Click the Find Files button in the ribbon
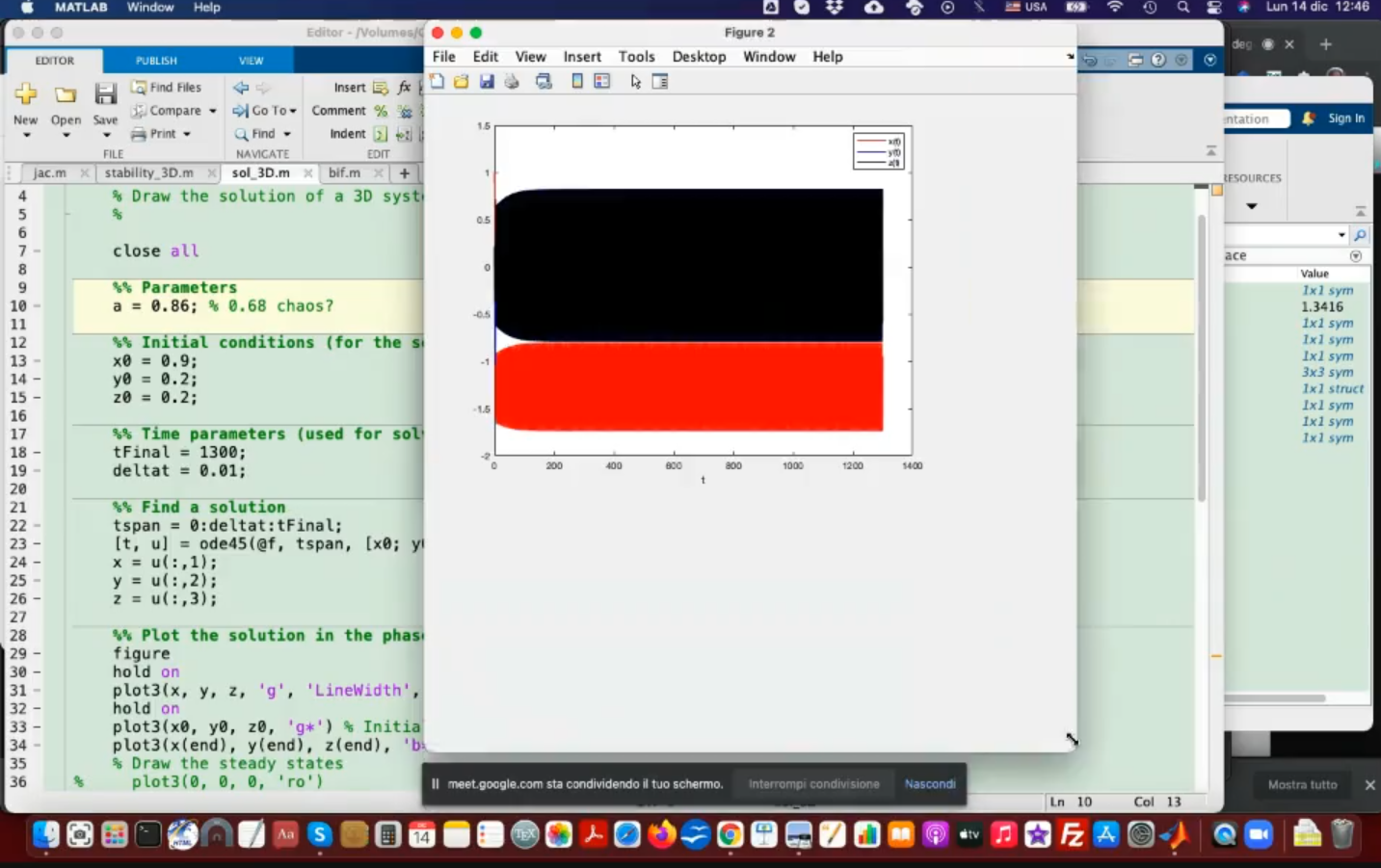Image resolution: width=1381 pixels, height=868 pixels. click(166, 87)
